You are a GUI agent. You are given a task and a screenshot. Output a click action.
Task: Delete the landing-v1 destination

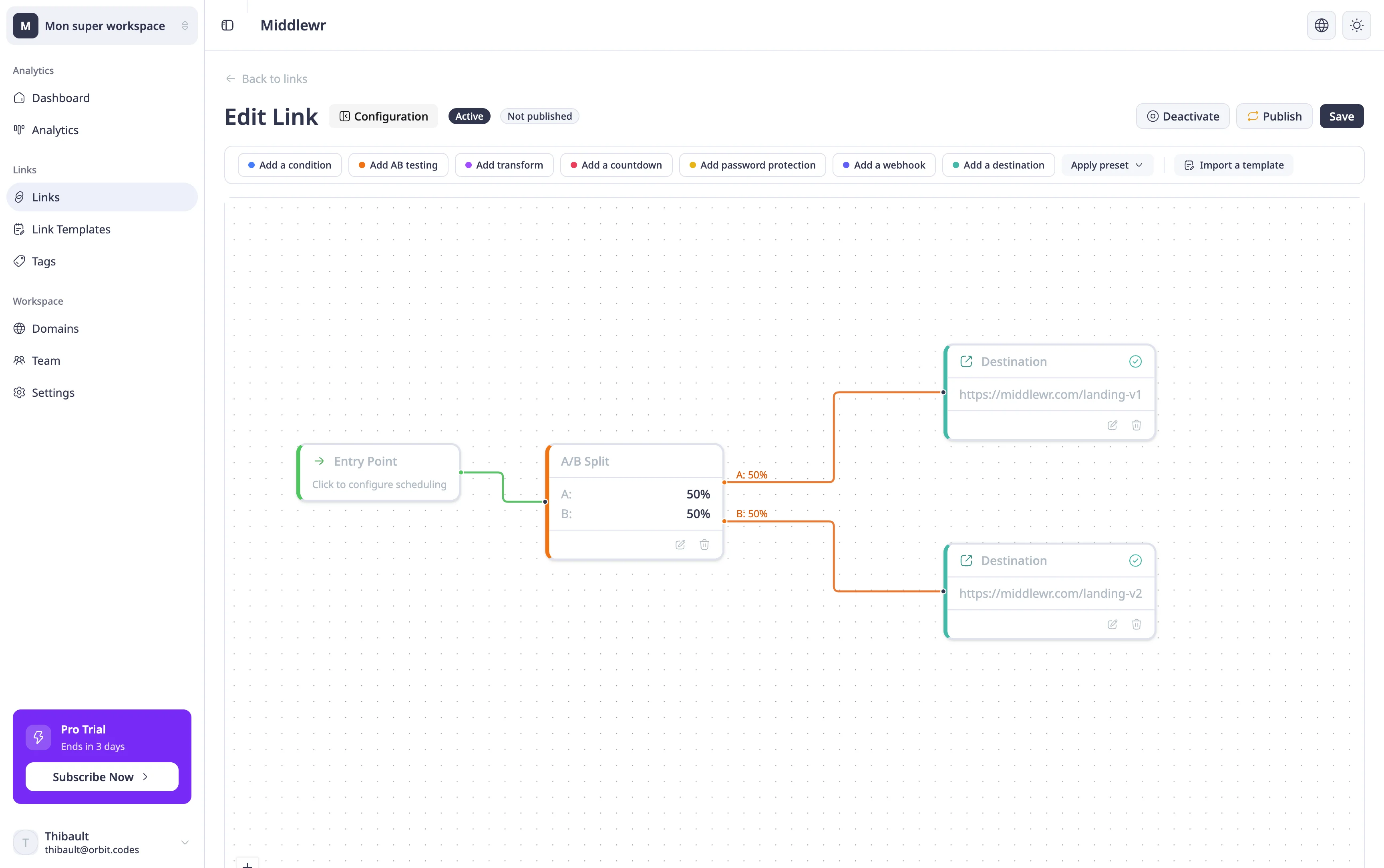pos(1137,425)
